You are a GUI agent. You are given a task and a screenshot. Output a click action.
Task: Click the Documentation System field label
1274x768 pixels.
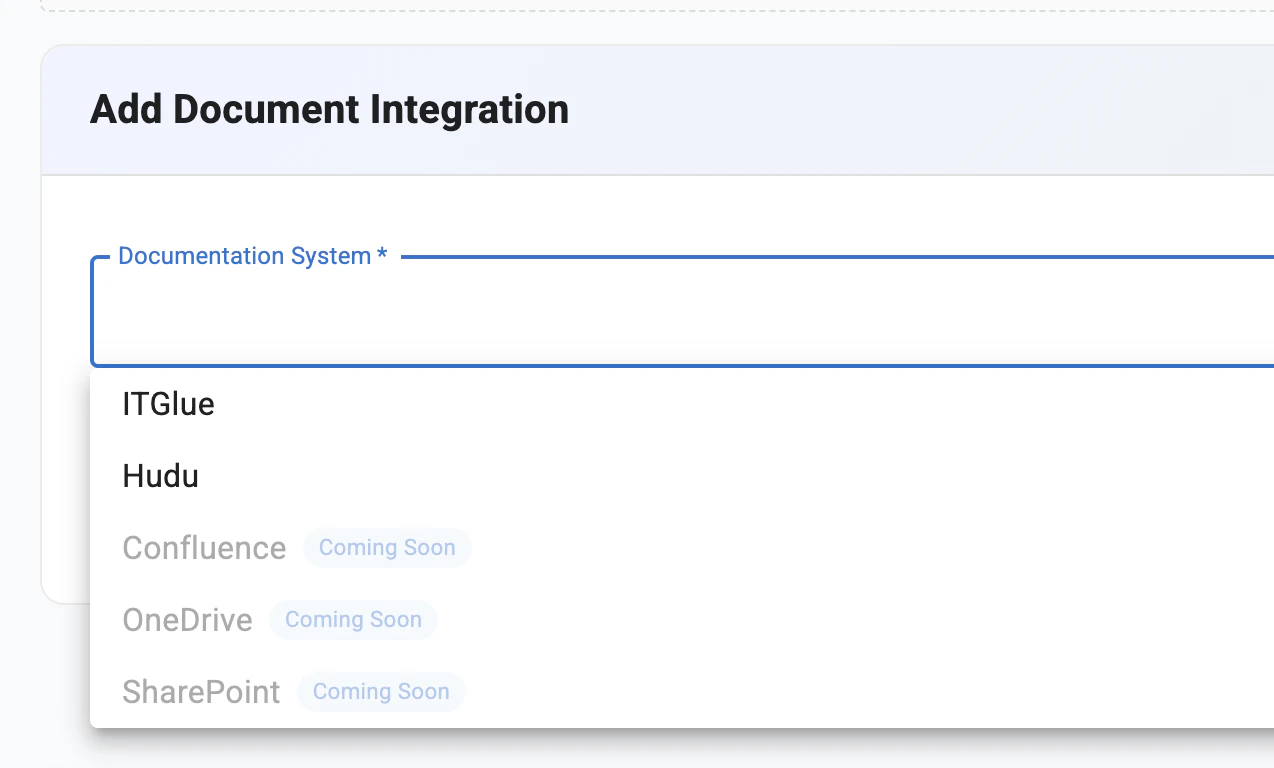pyautogui.click(x=245, y=256)
